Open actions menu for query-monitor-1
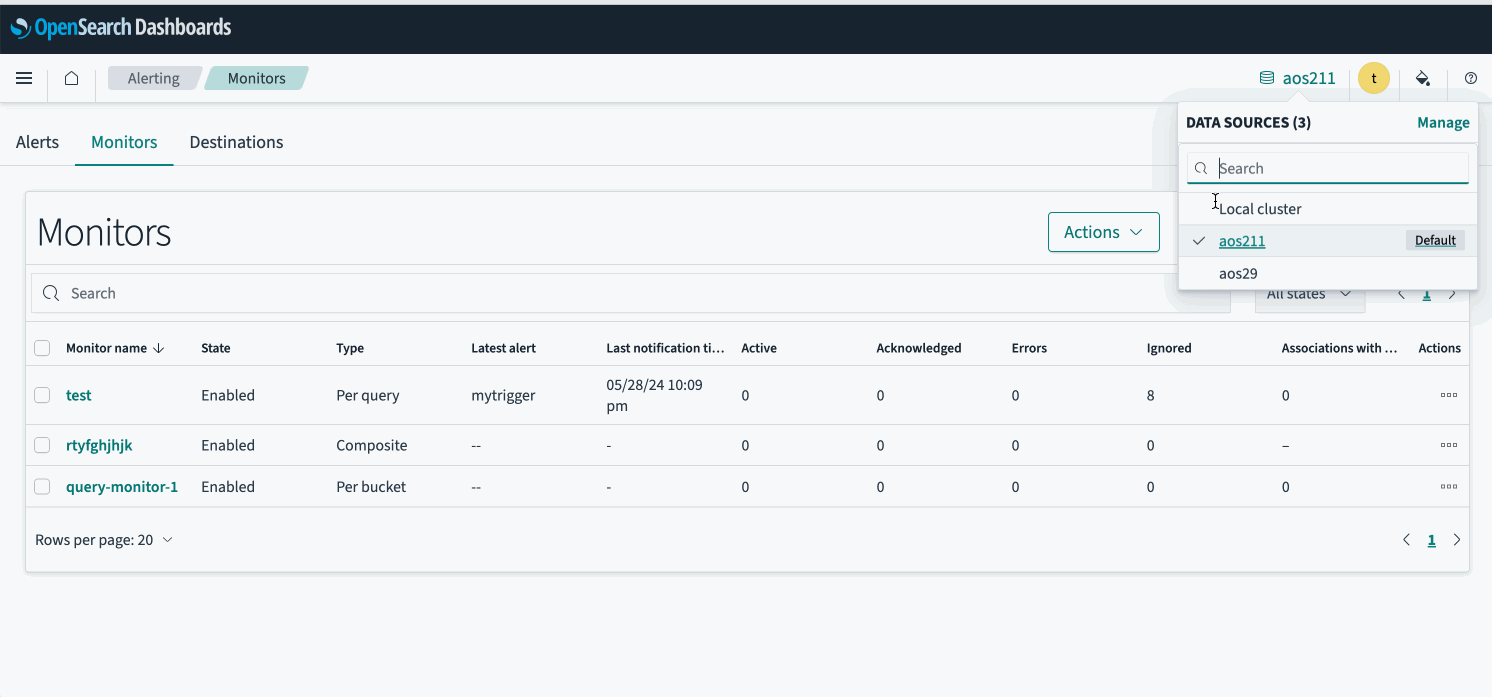 pyautogui.click(x=1449, y=487)
